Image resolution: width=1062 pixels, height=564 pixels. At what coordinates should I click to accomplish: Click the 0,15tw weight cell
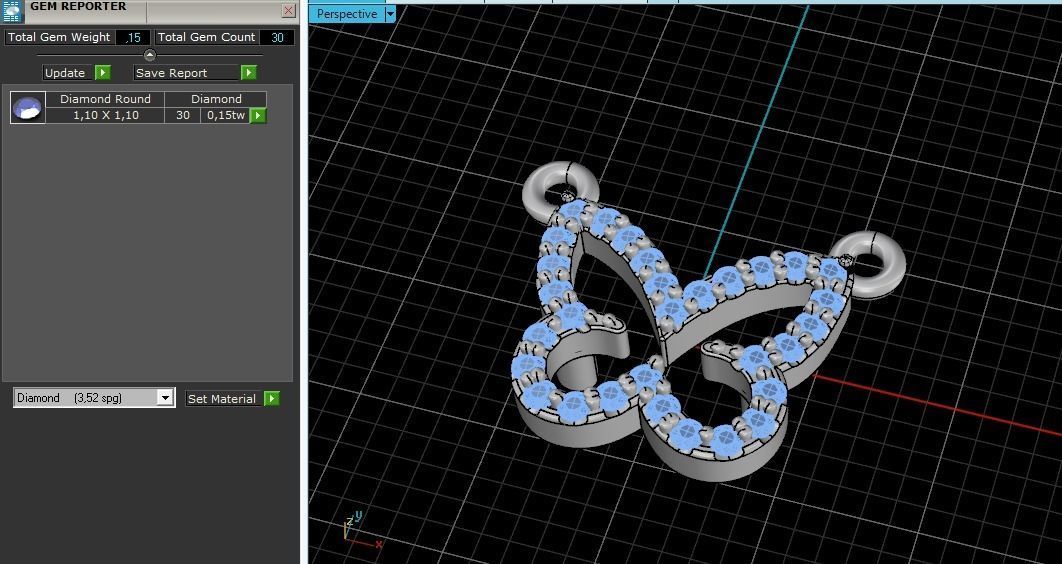[x=226, y=116]
